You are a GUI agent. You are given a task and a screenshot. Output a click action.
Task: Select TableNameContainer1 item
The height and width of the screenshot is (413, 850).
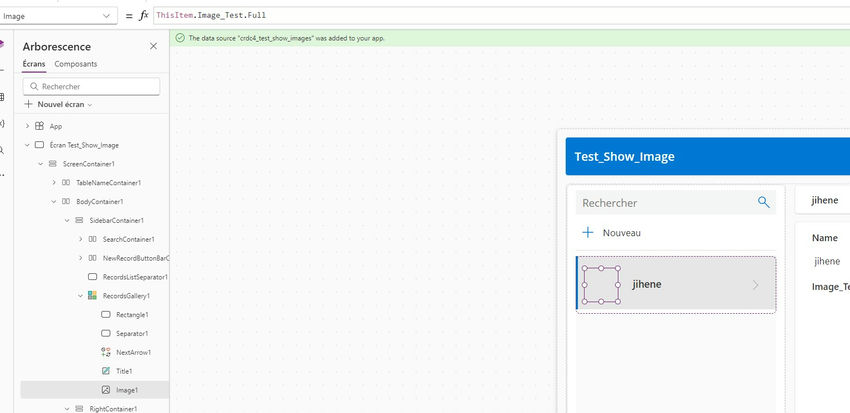tap(108, 183)
